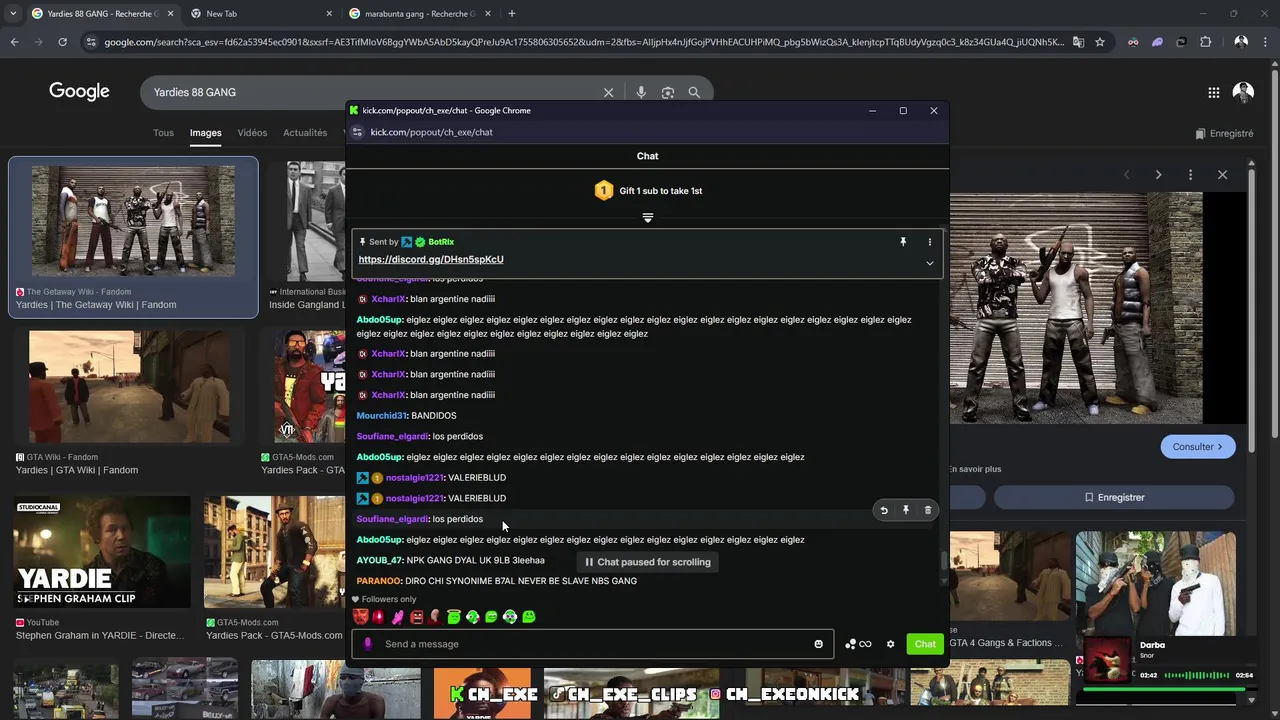Click the purple microphone icon in chat input

click(x=367, y=644)
